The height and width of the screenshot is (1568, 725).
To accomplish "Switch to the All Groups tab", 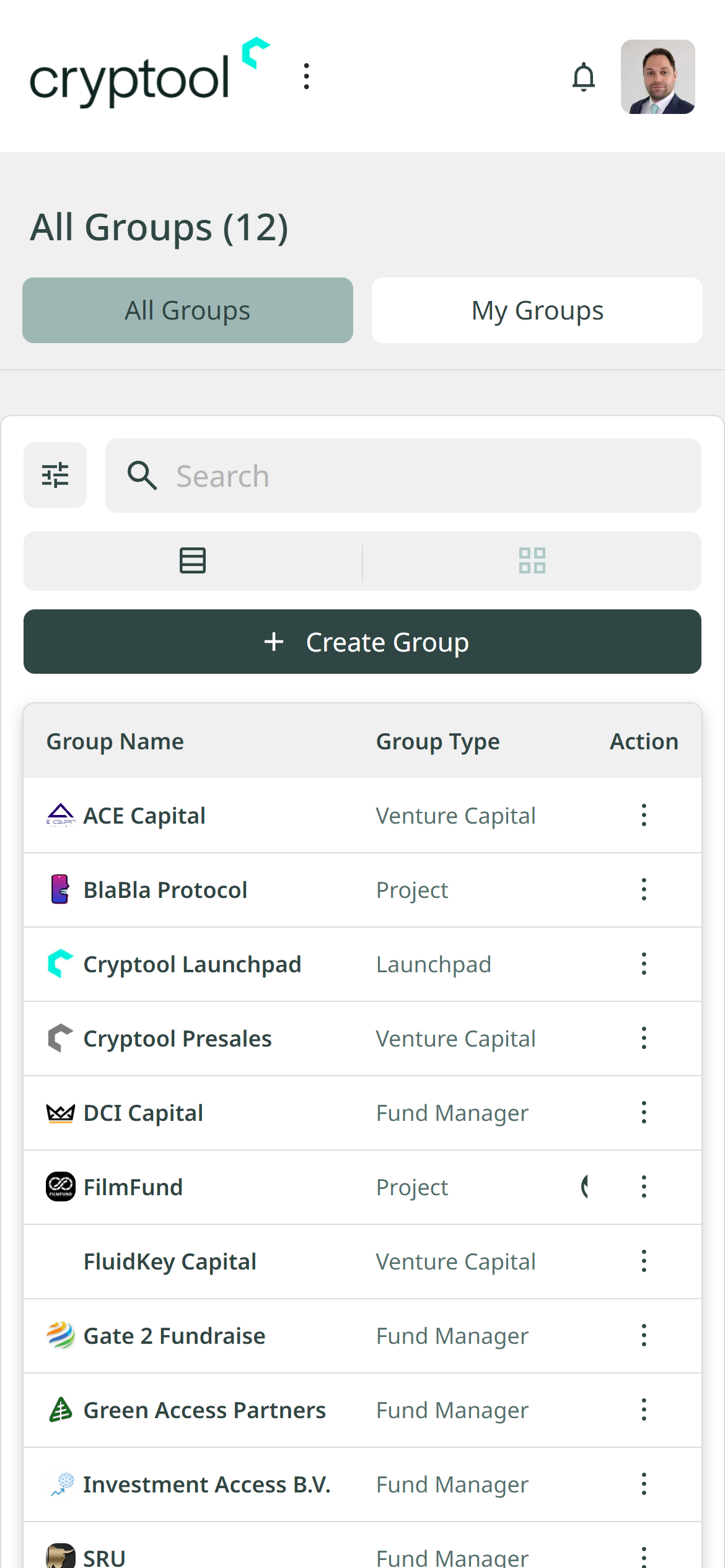I will [x=188, y=310].
